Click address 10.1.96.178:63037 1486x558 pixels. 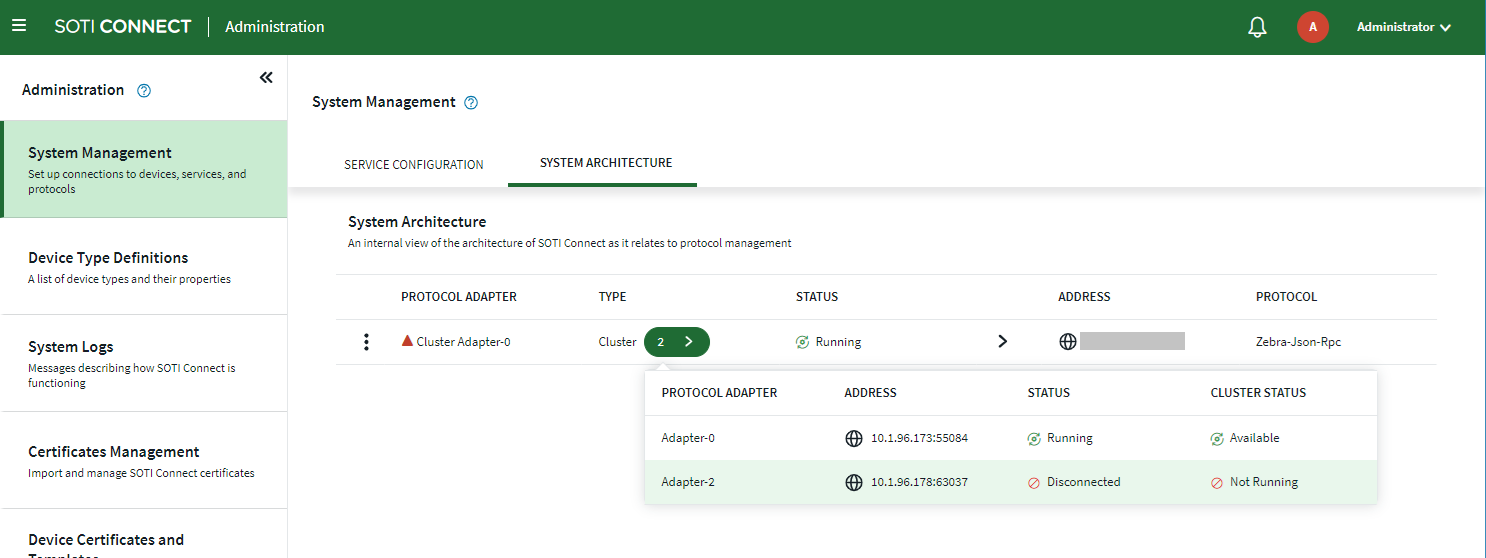pos(919,482)
